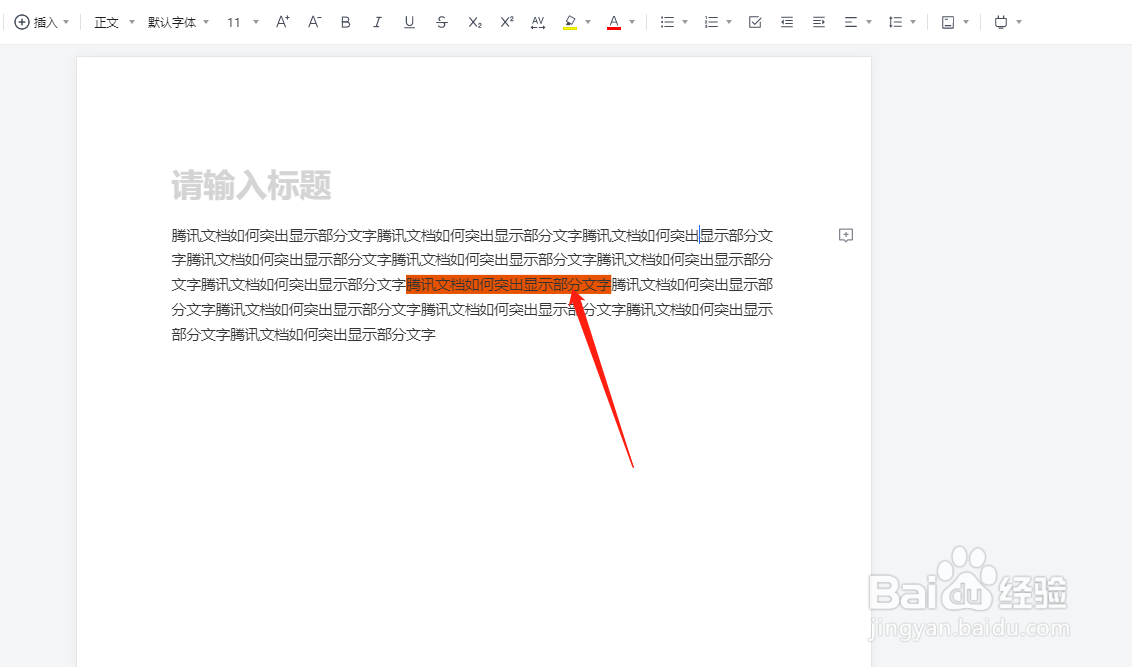
Task: Open the Insert (插入) menu
Action: coord(42,22)
